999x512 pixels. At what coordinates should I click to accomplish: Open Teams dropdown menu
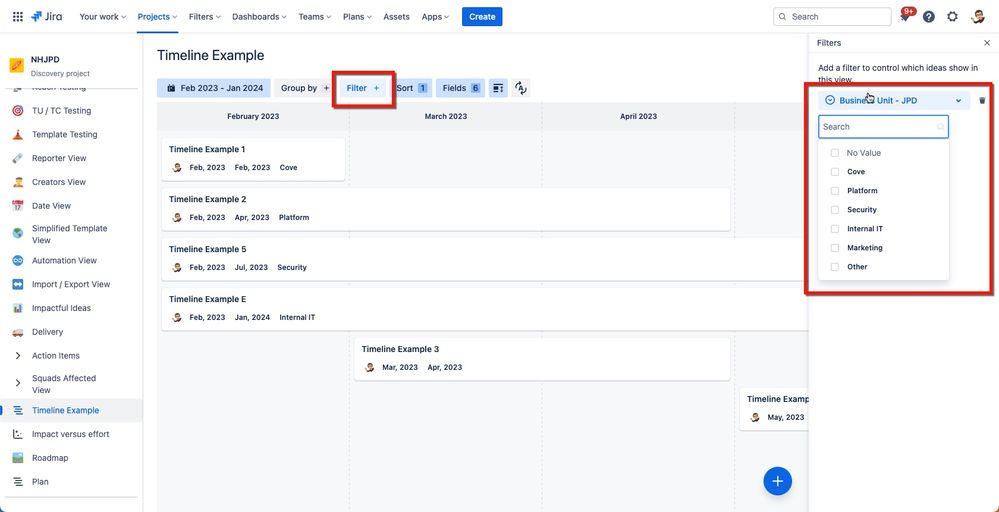pyautogui.click(x=315, y=17)
